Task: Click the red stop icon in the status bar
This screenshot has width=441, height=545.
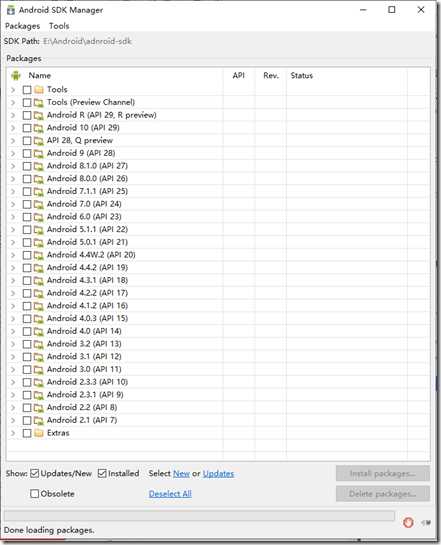Action: click(x=408, y=522)
